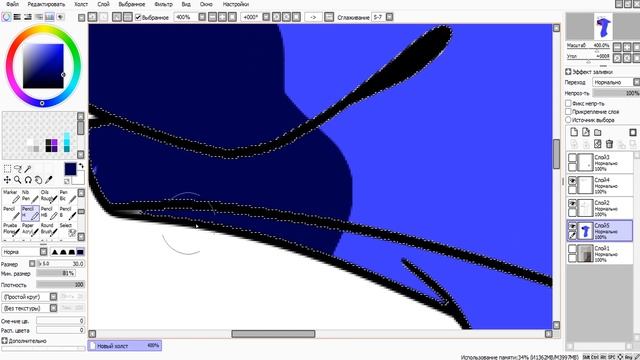Create a new layer folder
The width and height of the screenshot is (640, 360).
[598, 132]
